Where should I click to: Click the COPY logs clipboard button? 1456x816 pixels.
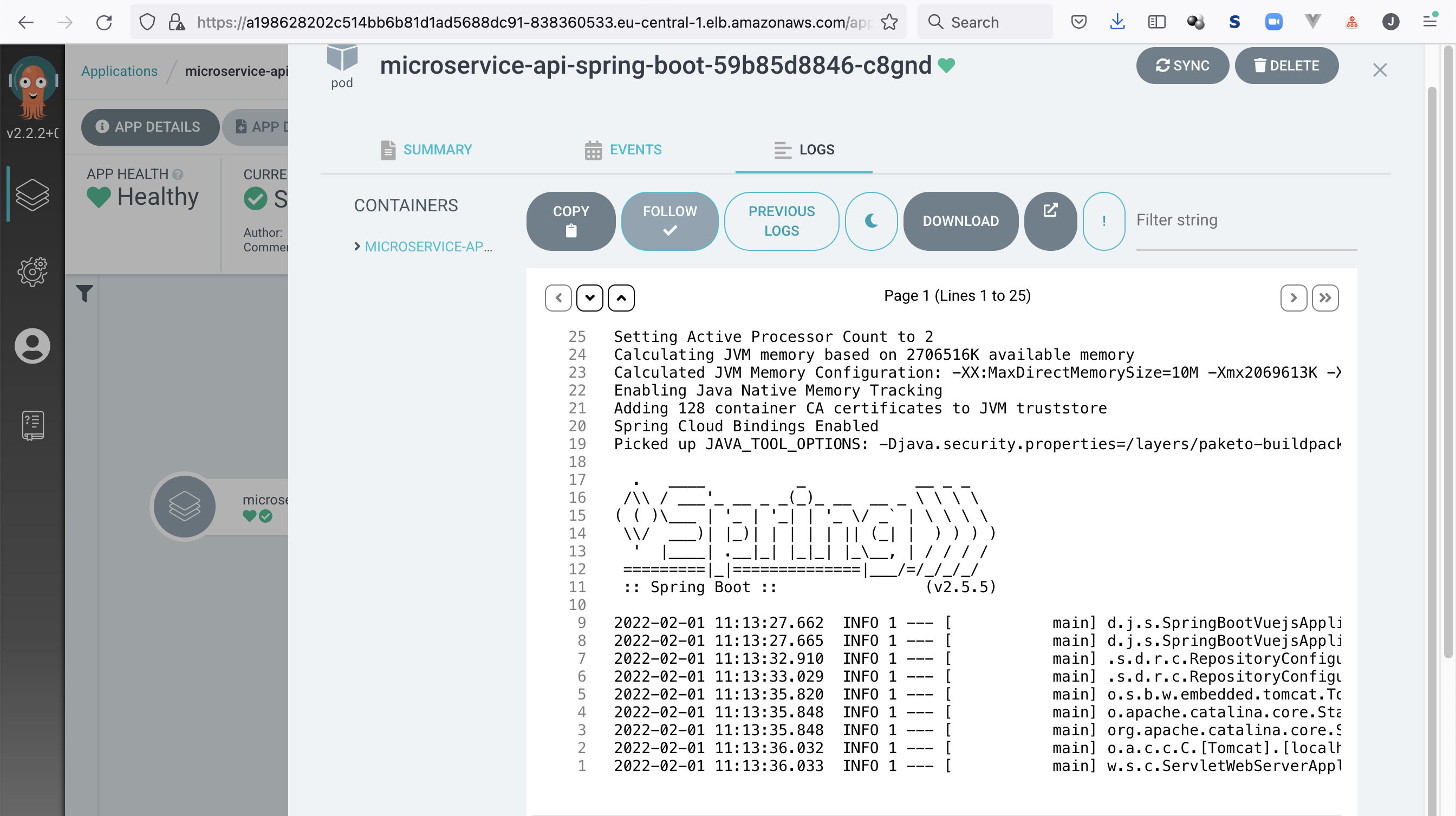570,221
